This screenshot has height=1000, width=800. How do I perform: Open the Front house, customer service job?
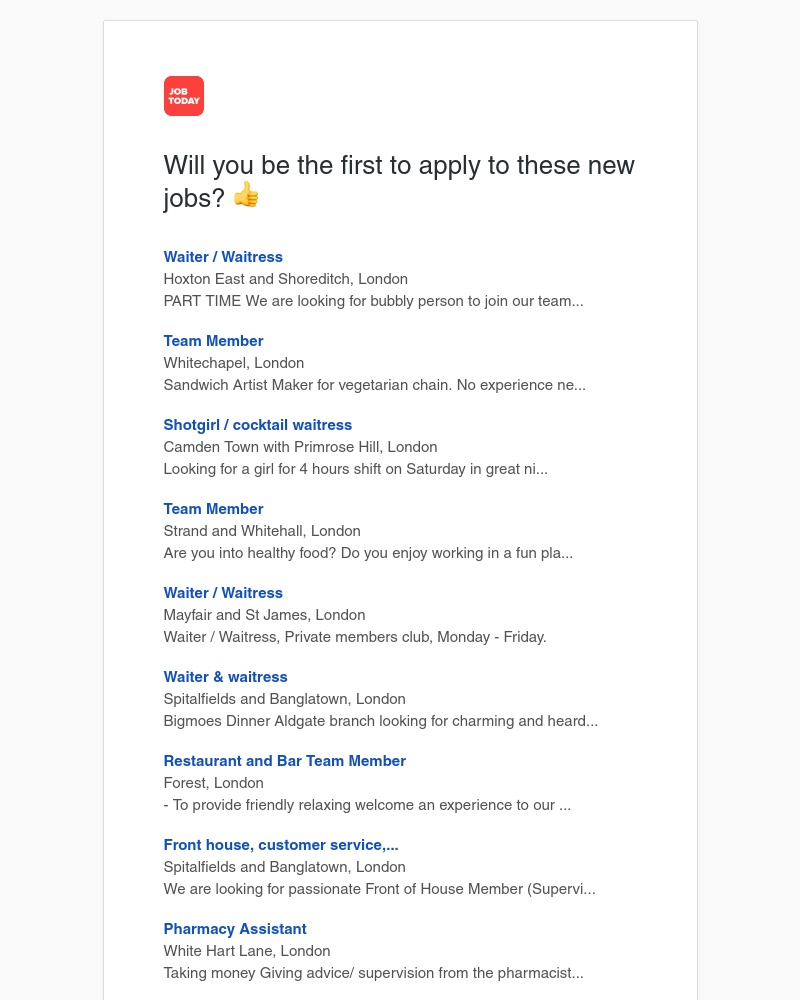[281, 845]
